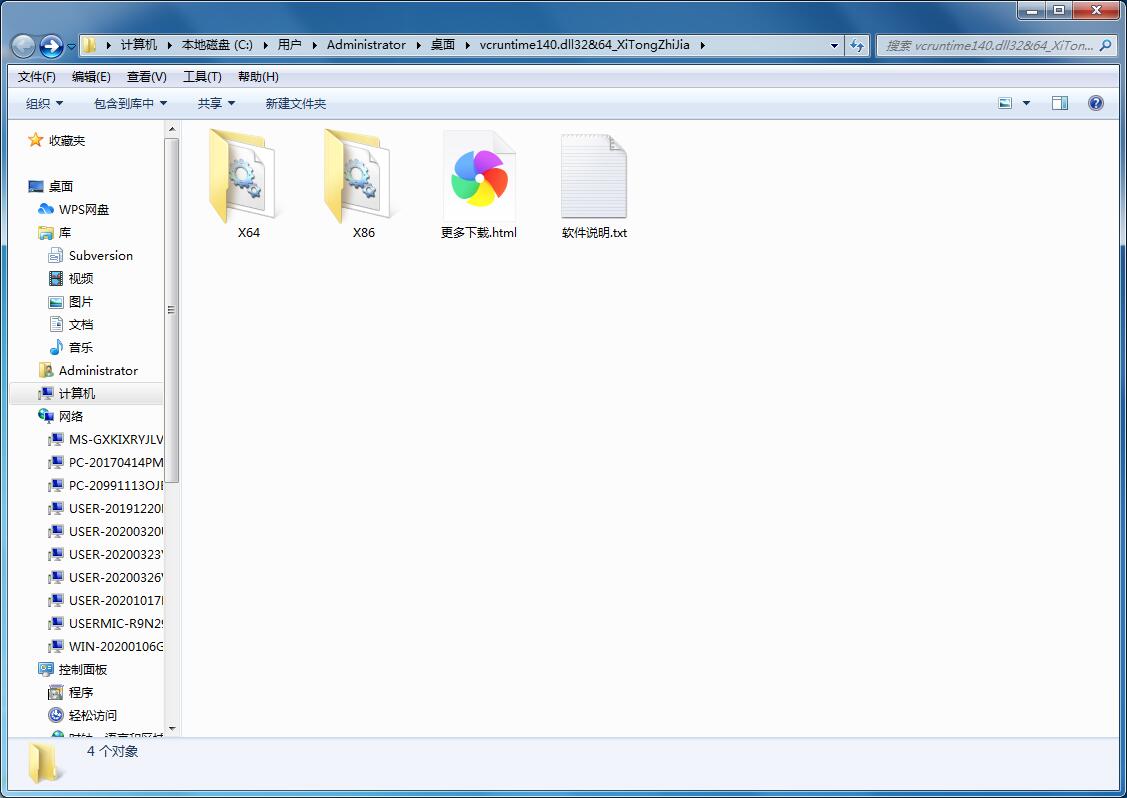Click the forward navigation arrow
The width and height of the screenshot is (1127, 798).
click(x=51, y=47)
